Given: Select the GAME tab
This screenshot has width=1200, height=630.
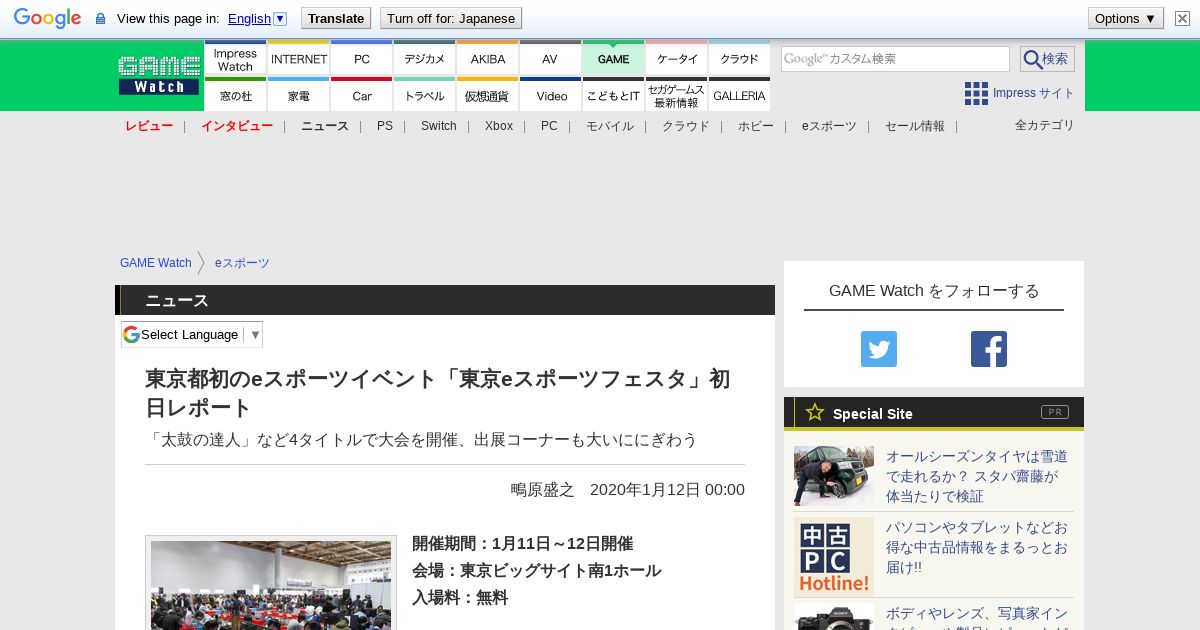Looking at the screenshot, I should coord(613,59).
